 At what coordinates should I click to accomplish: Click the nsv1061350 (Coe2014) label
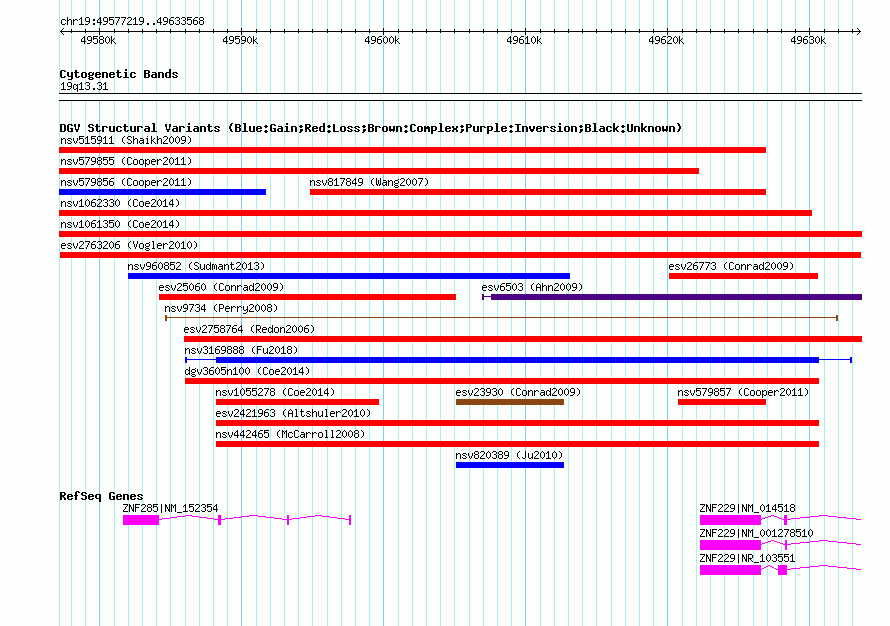click(x=120, y=224)
